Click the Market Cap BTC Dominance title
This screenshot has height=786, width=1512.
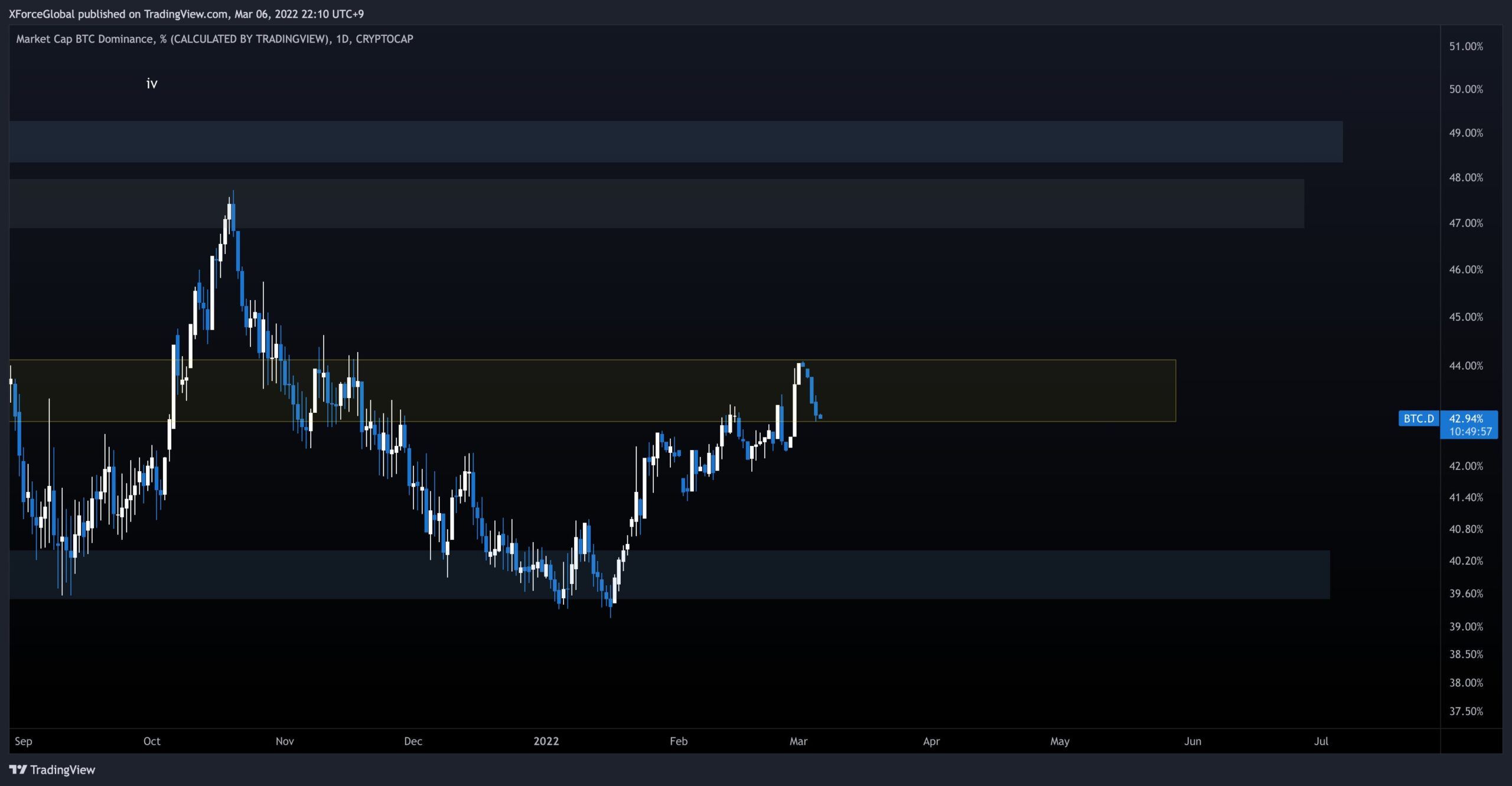click(x=214, y=39)
